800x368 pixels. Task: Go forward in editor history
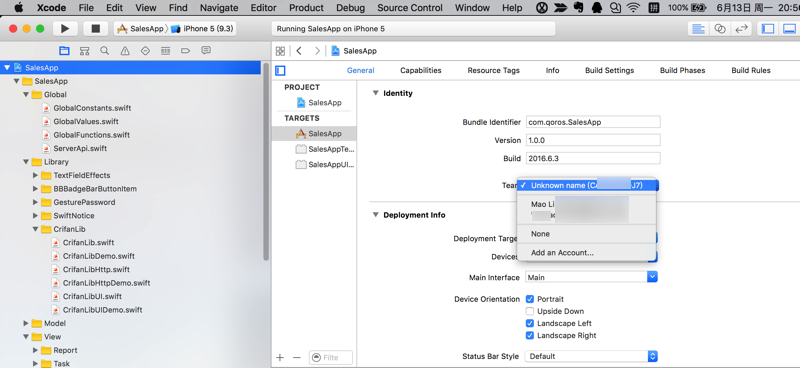point(317,51)
